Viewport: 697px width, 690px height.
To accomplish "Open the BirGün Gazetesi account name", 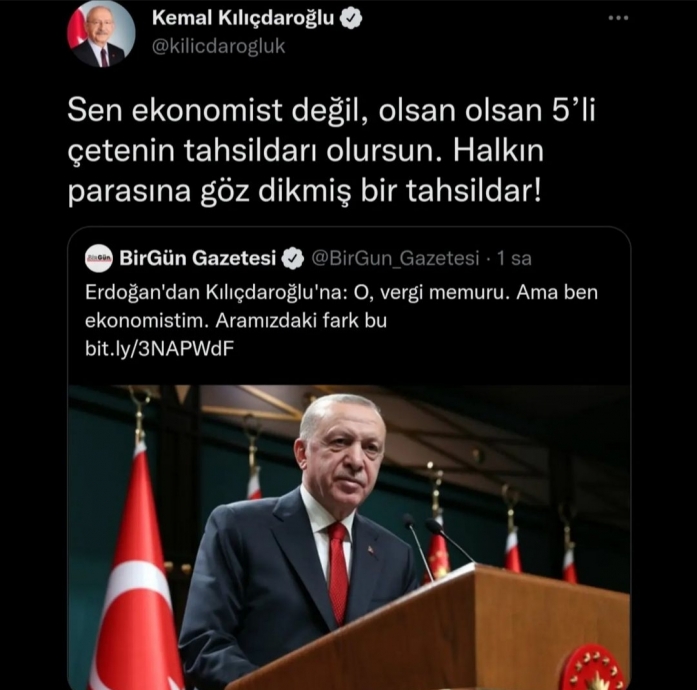I will pyautogui.click(x=198, y=258).
